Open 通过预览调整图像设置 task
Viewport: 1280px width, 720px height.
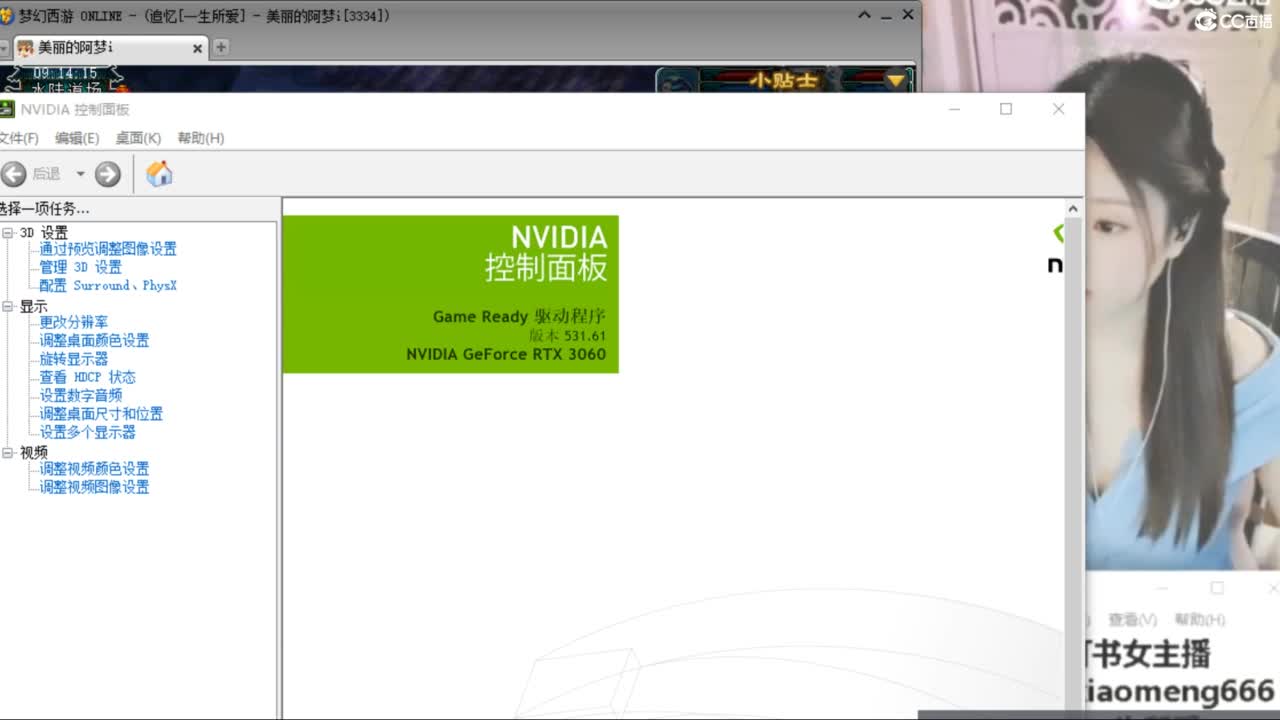coord(108,249)
